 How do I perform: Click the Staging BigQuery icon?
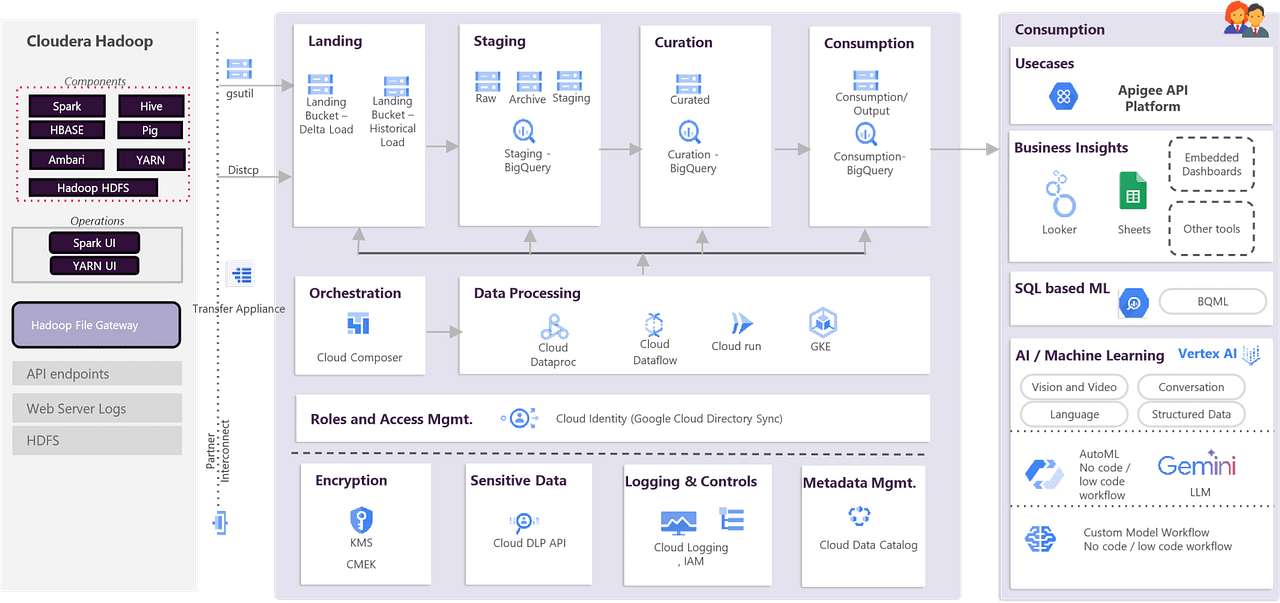pyautogui.click(x=526, y=131)
